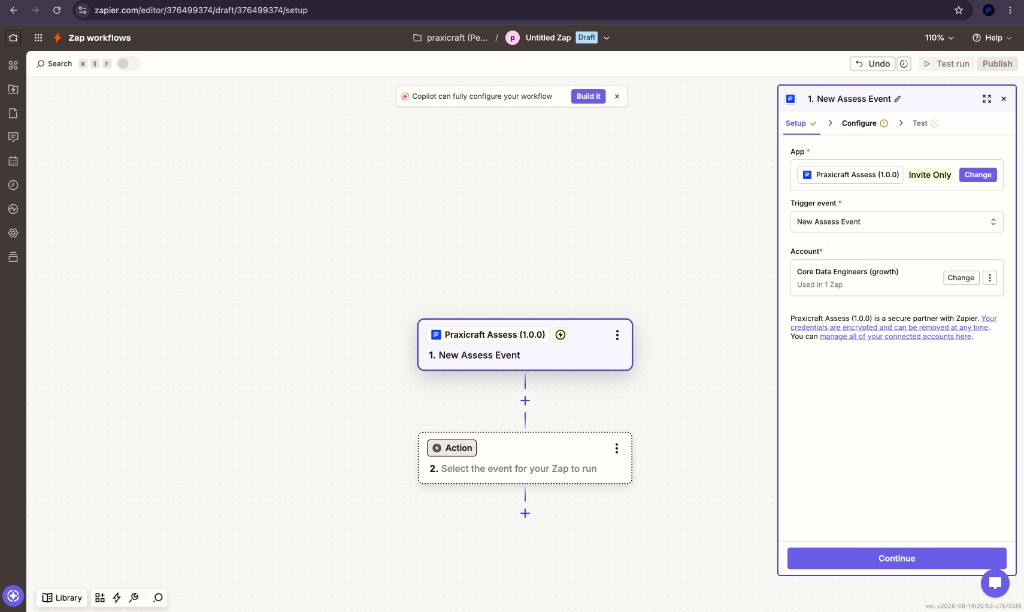Open the home icon in the top-left corner

click(x=13, y=38)
